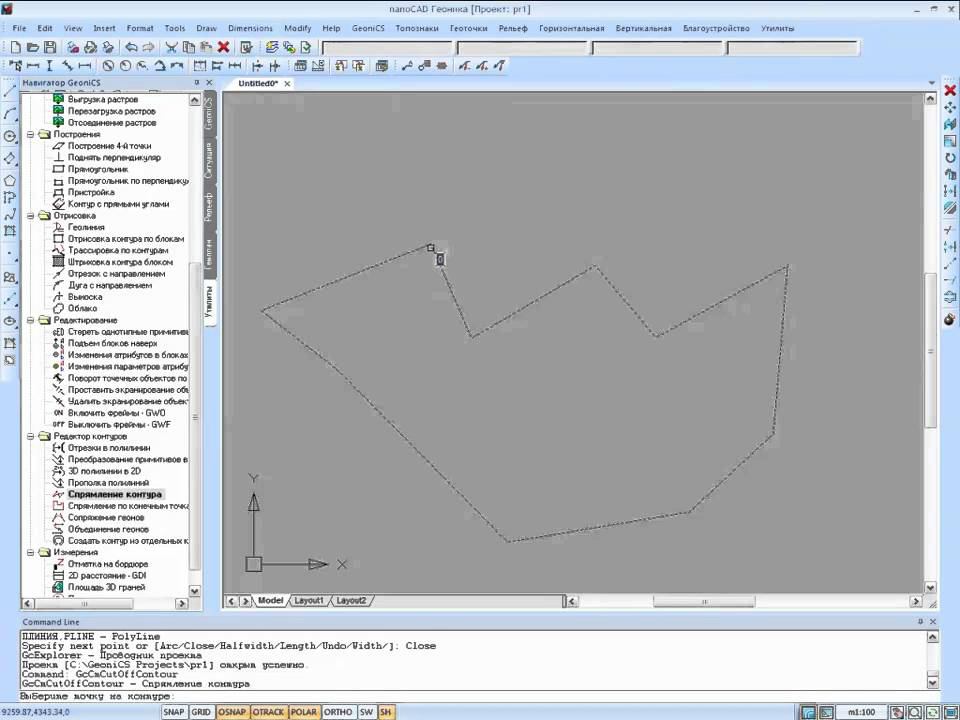Select the Vertical dimension tool icon

(x=50, y=66)
